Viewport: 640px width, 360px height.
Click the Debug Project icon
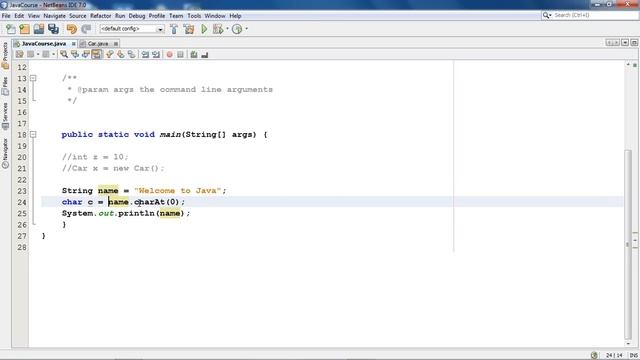click(x=218, y=29)
